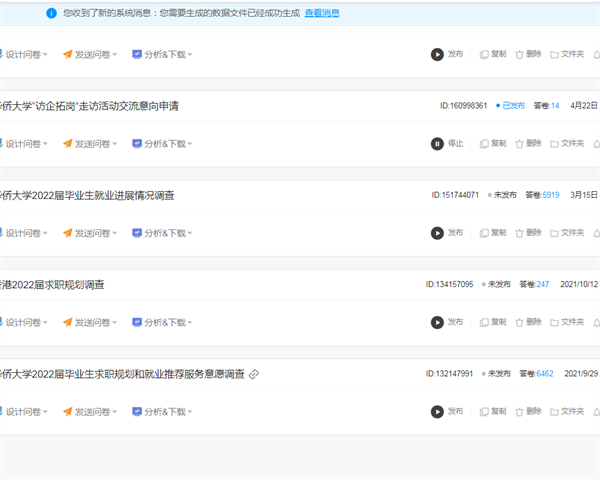Click the date 4月22日
This screenshot has width=600, height=480.
coord(584,106)
